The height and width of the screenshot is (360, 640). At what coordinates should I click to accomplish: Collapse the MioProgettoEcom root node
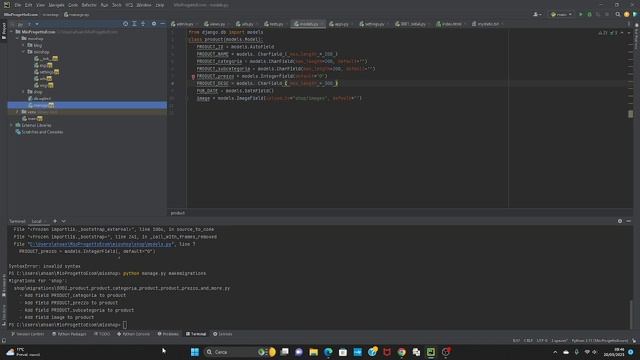click(x=12, y=32)
